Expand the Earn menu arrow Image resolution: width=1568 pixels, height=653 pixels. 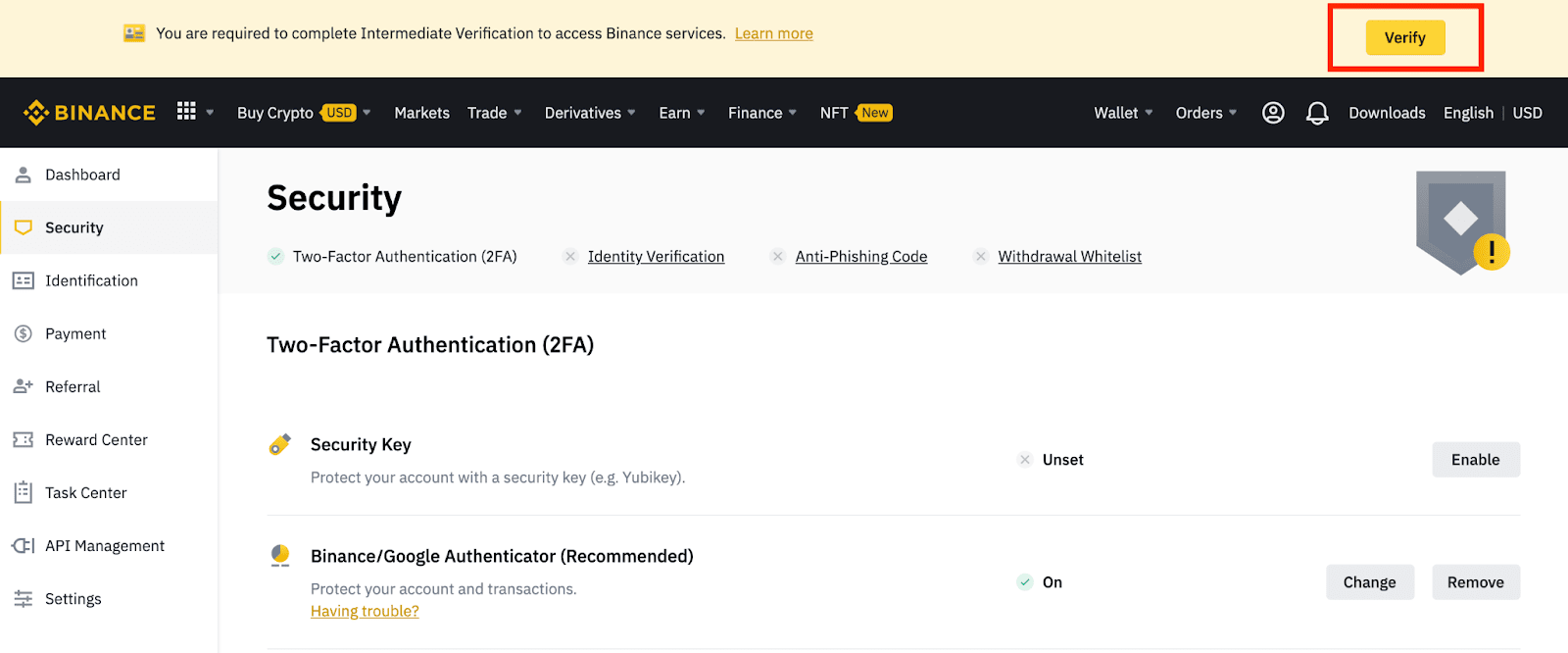pyautogui.click(x=701, y=113)
